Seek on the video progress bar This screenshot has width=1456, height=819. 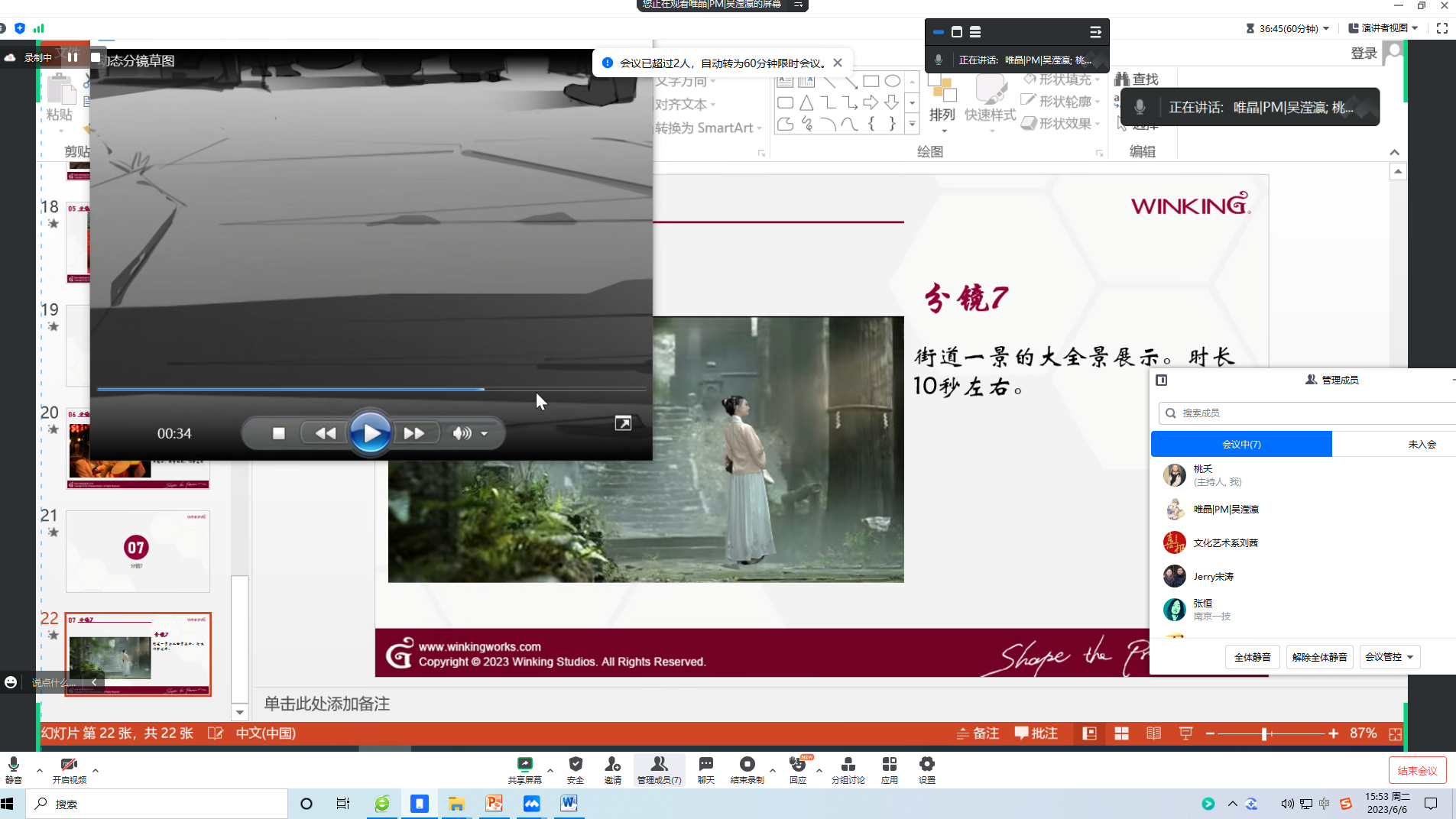coord(371,389)
